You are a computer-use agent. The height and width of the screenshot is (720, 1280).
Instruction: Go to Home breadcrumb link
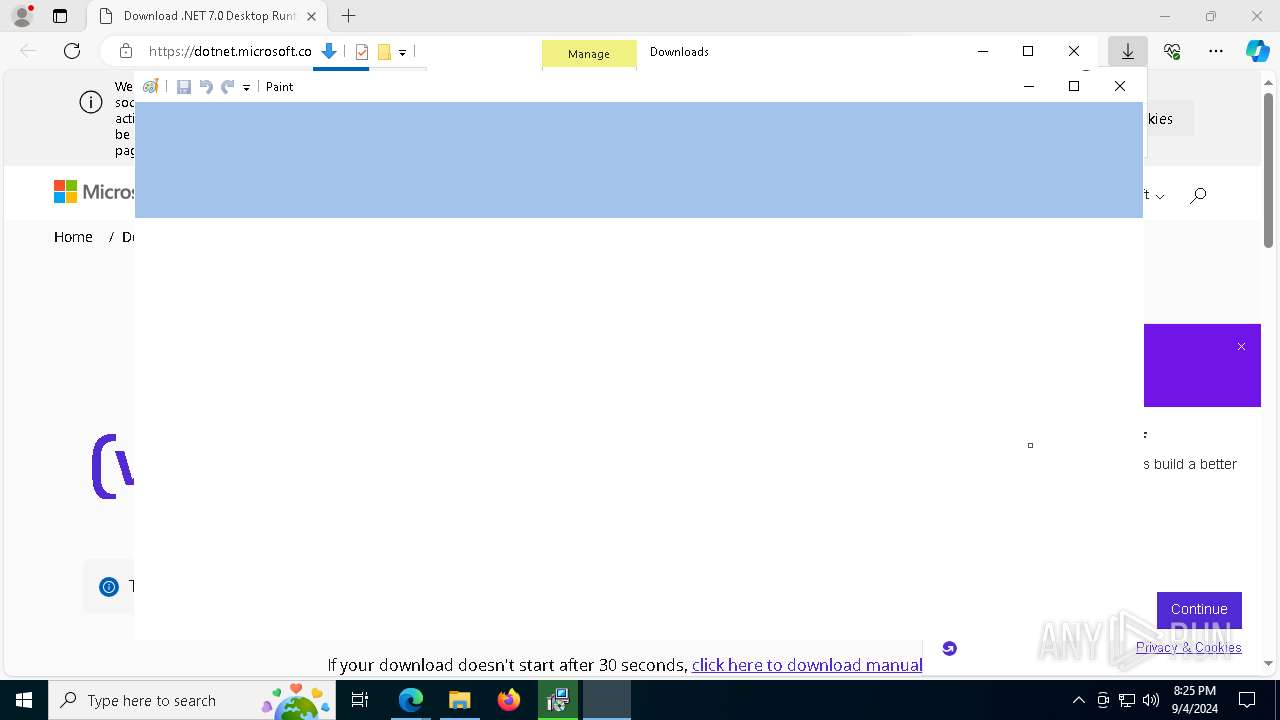pyautogui.click(x=73, y=237)
